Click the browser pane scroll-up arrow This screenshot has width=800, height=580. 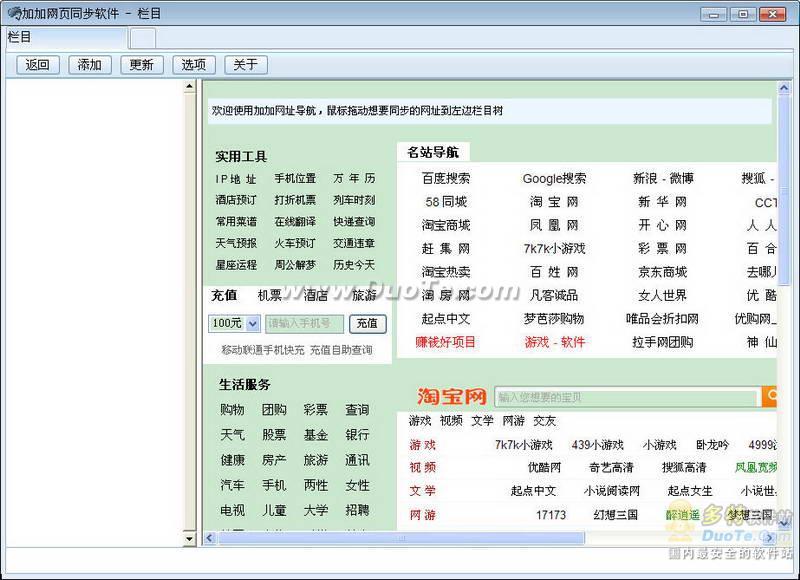click(784, 88)
